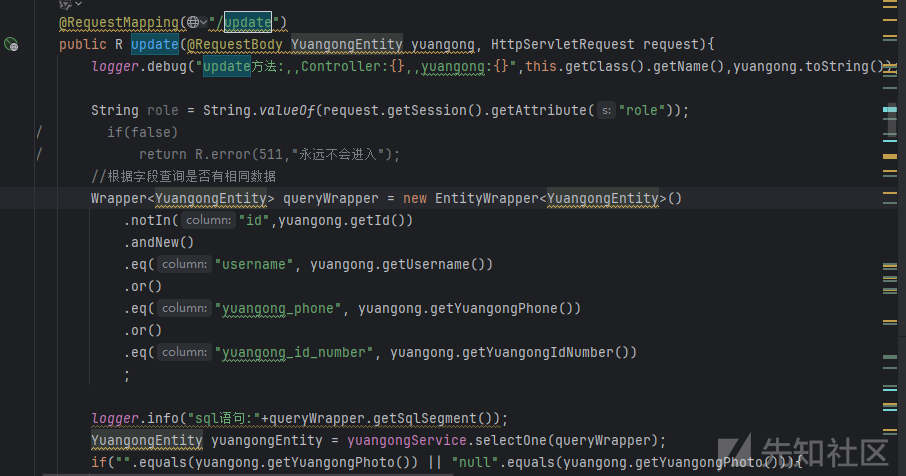Click the "role" string literal
906x476 pixels.
[642, 110]
